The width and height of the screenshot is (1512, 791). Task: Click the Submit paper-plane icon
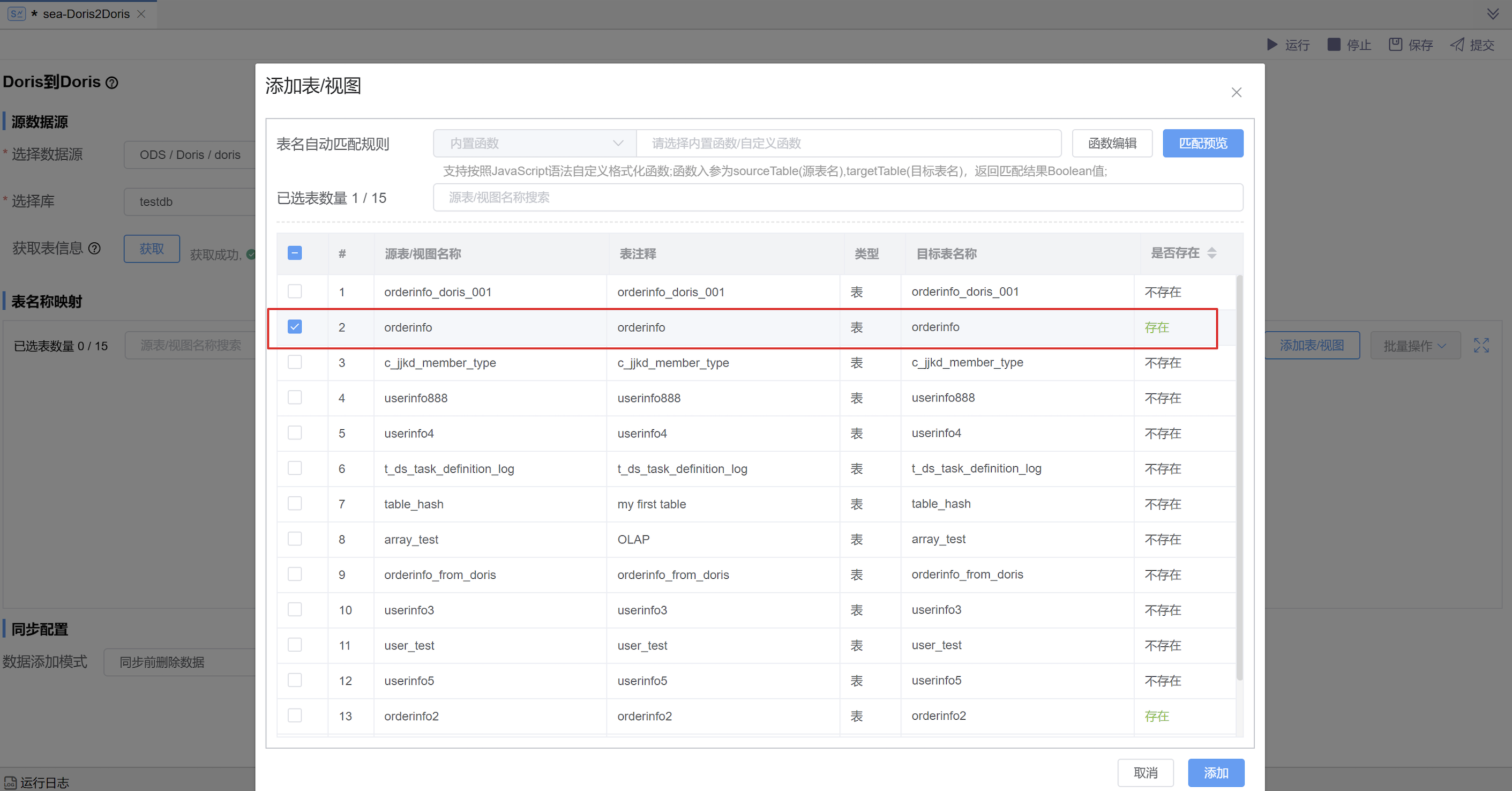1457,44
